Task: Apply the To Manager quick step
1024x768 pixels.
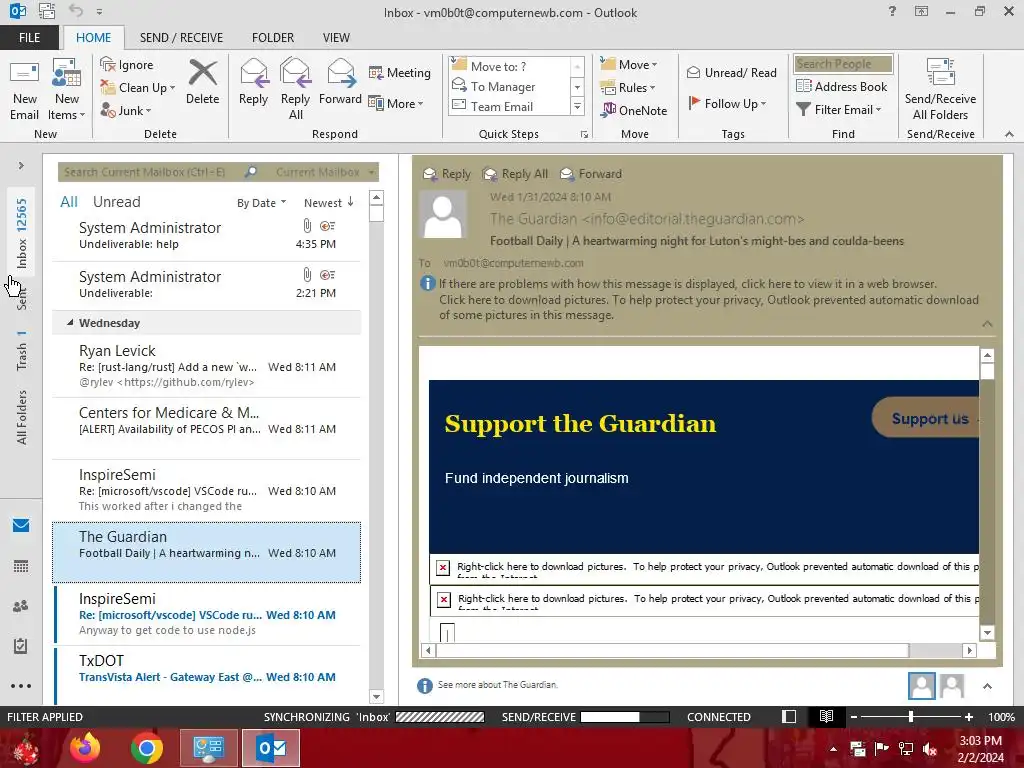Action: tap(509, 86)
